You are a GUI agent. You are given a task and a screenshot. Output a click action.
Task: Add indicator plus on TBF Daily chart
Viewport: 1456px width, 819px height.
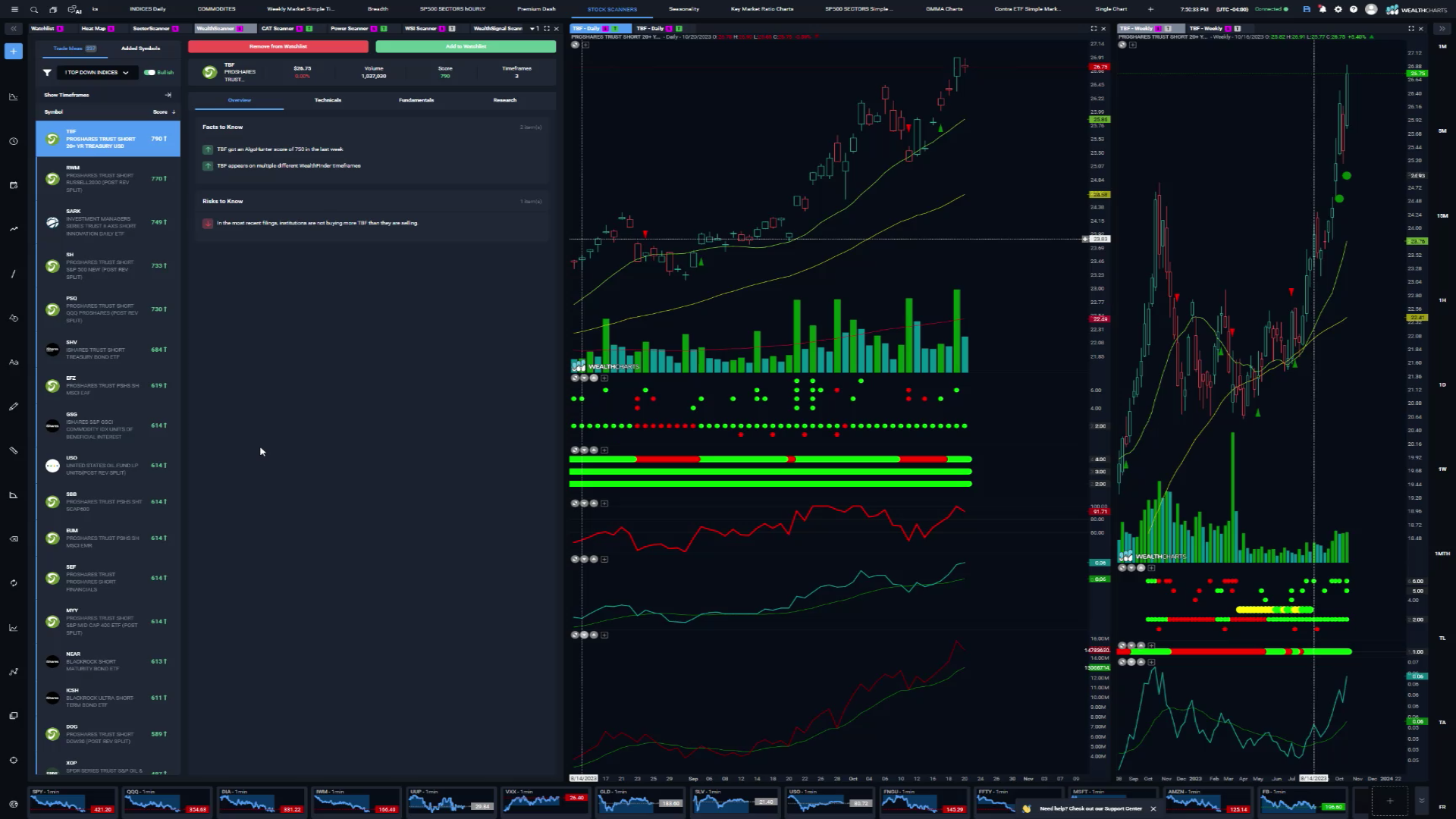pyautogui.click(x=585, y=45)
